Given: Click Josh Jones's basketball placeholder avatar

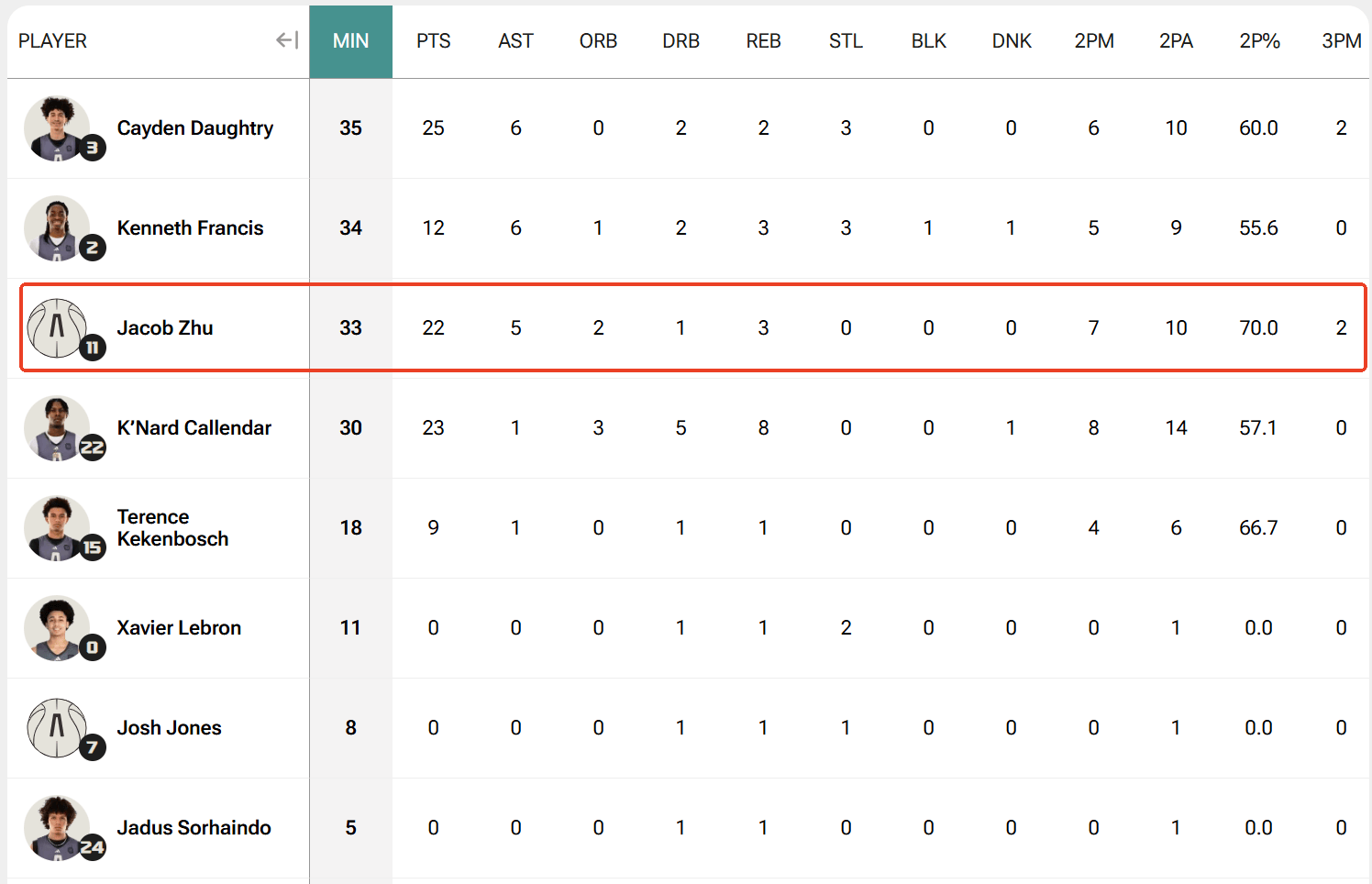Looking at the screenshot, I should pos(56,727).
